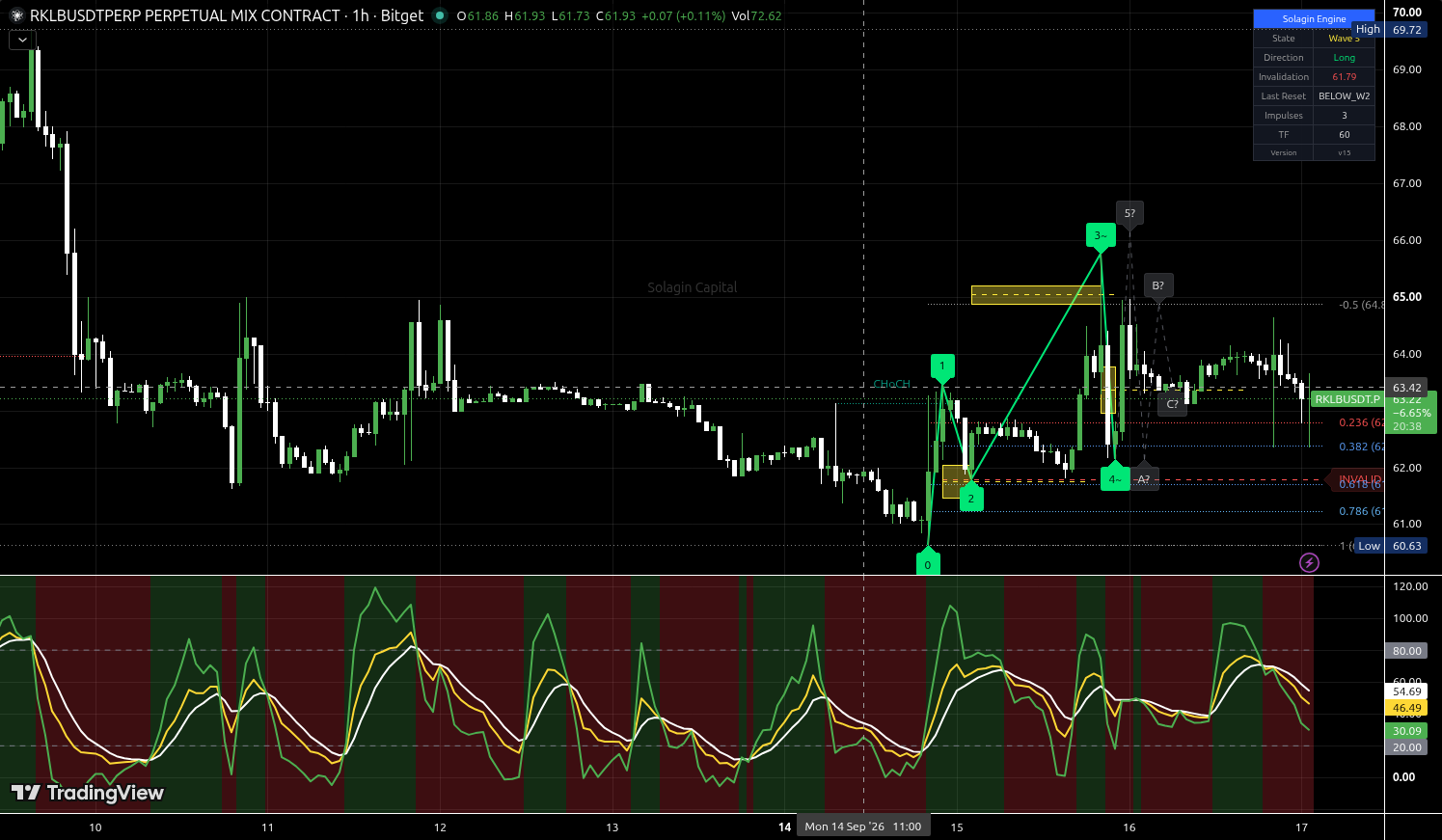The image size is (1442, 840).
Task: Click the crosshair date label Mon 14 Sep '26
Action: (x=864, y=826)
